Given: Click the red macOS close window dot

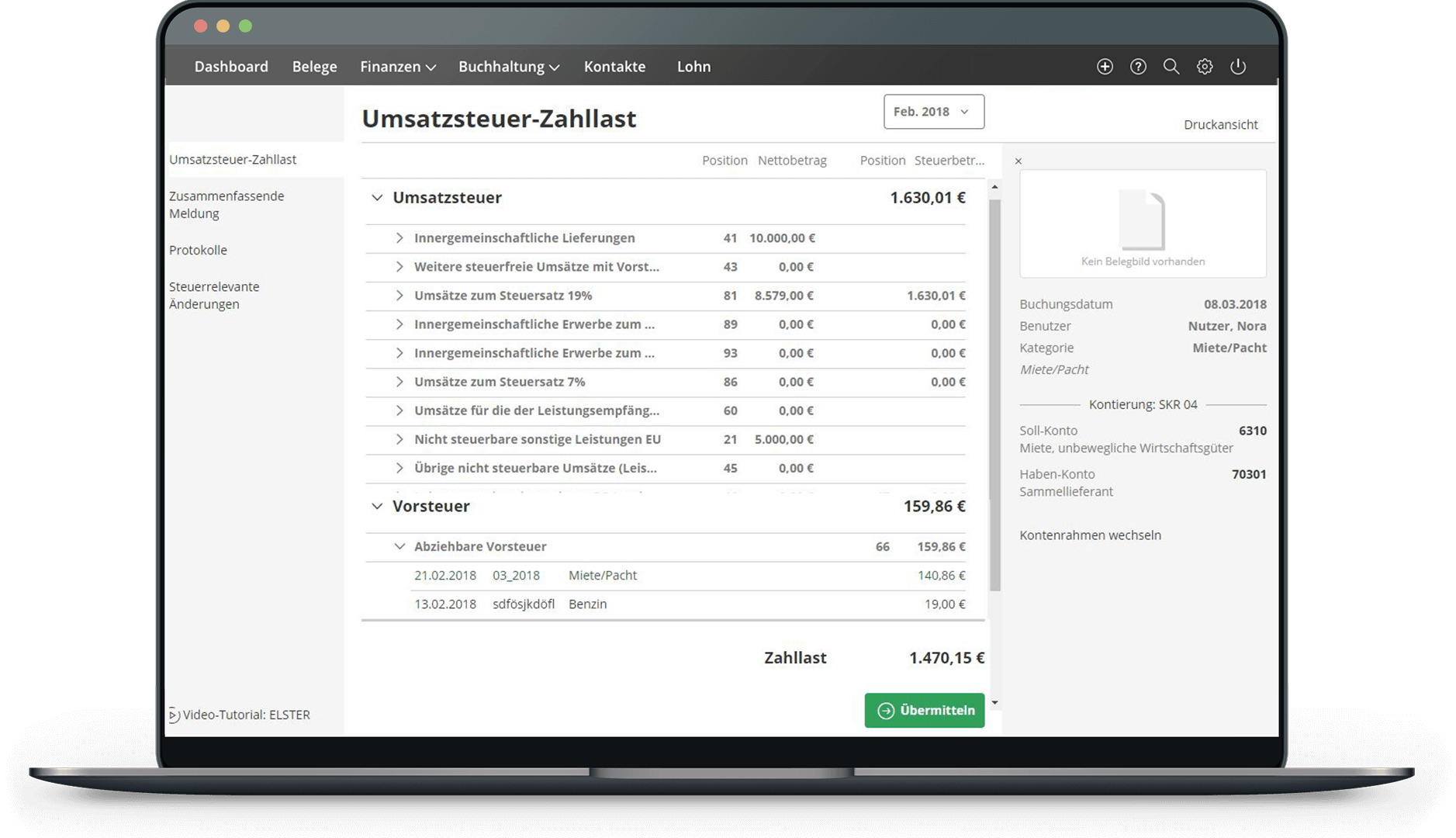Looking at the screenshot, I should 200,26.
